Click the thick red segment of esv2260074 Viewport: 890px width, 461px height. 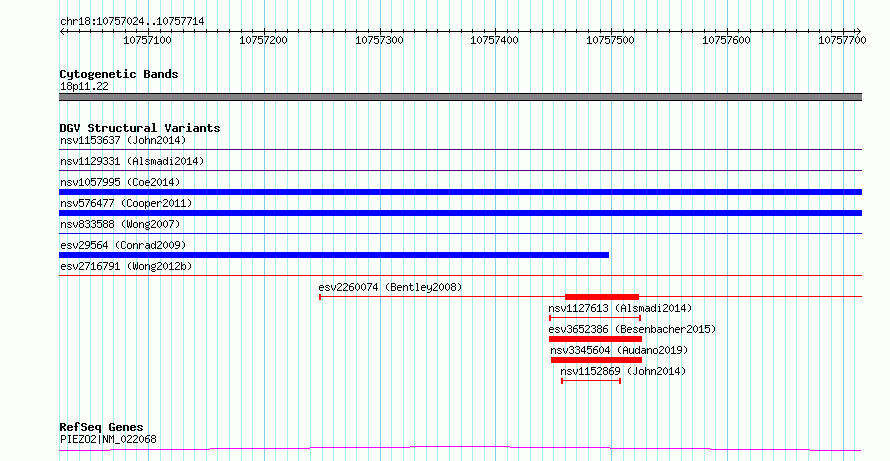(x=602, y=297)
